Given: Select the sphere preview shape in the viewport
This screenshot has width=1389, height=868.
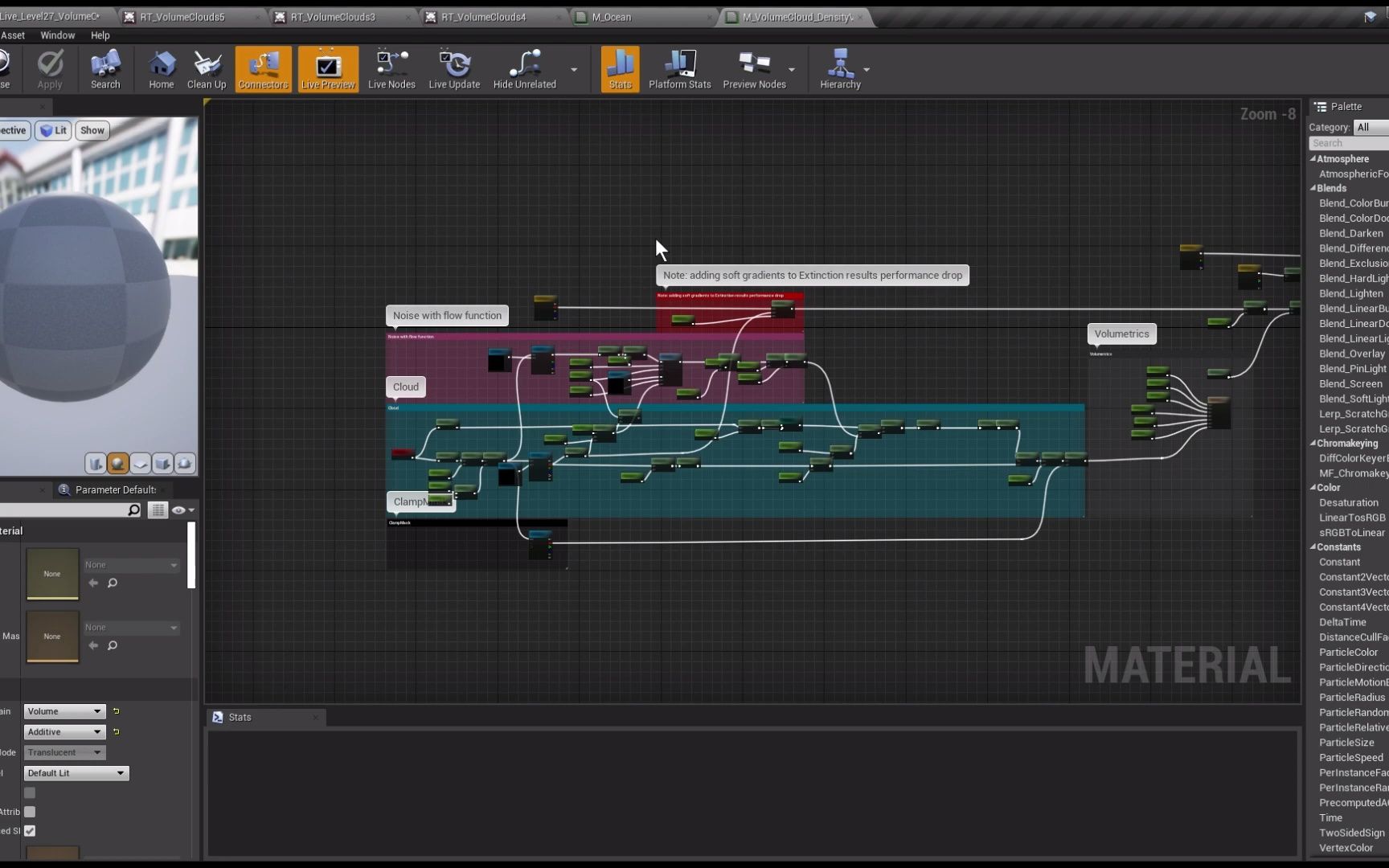Looking at the screenshot, I should click(118, 463).
